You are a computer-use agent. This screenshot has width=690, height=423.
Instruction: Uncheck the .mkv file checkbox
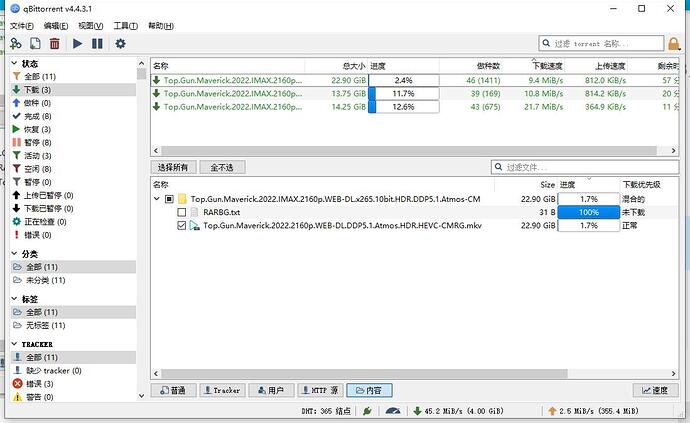click(181, 225)
